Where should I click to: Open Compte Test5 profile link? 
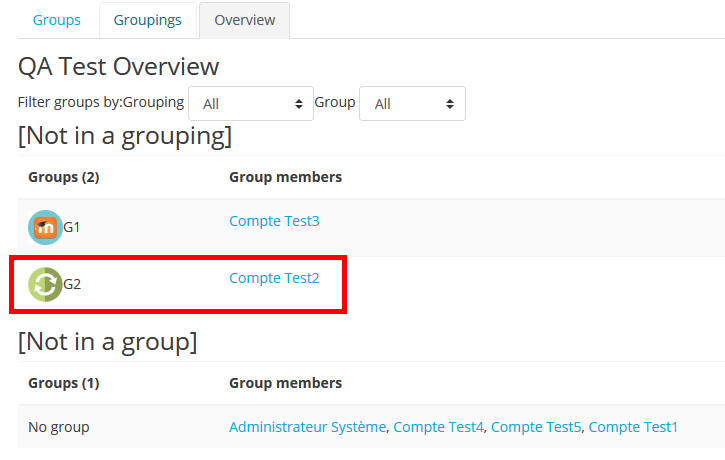tap(536, 427)
